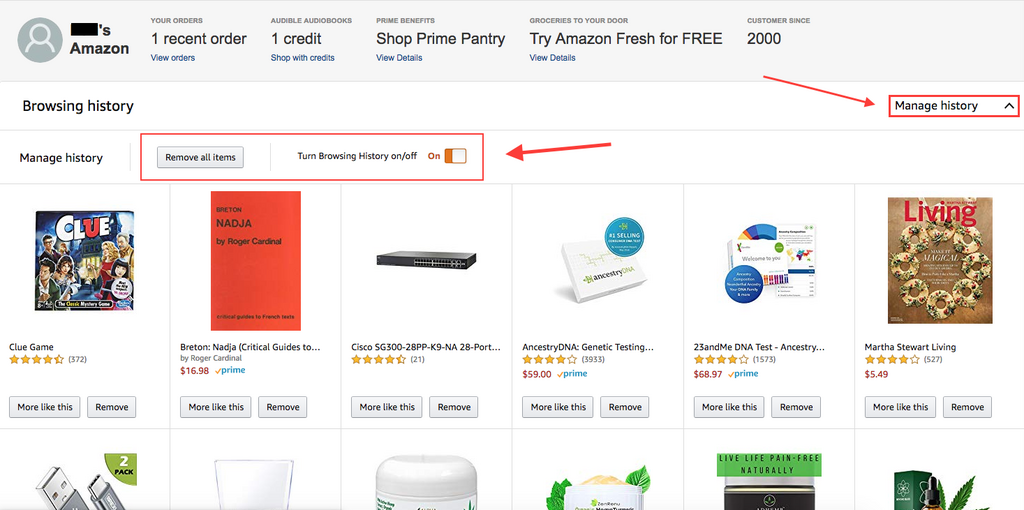Image resolution: width=1024 pixels, height=510 pixels.
Task: Click More like this for Clue Game
Action: (x=45, y=407)
